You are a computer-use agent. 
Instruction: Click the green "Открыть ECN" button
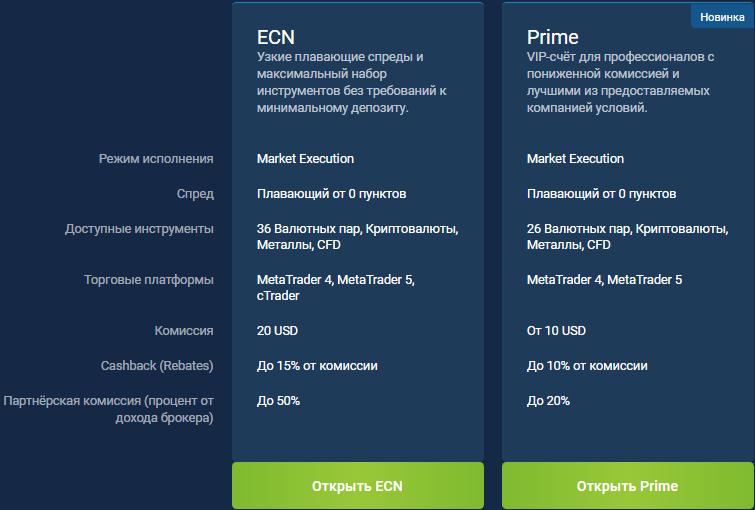pos(357,486)
